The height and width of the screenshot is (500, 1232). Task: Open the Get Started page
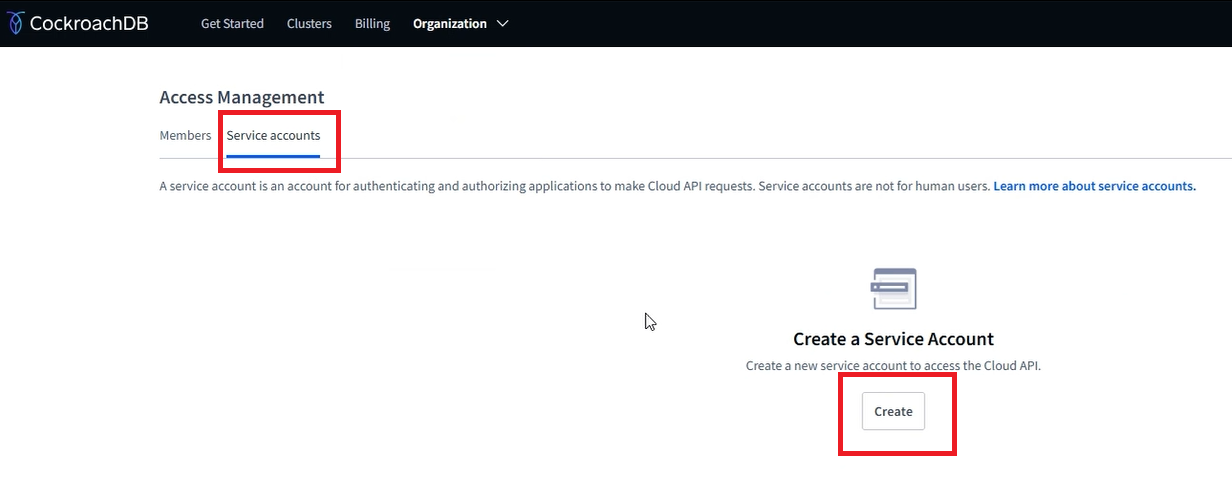232,23
